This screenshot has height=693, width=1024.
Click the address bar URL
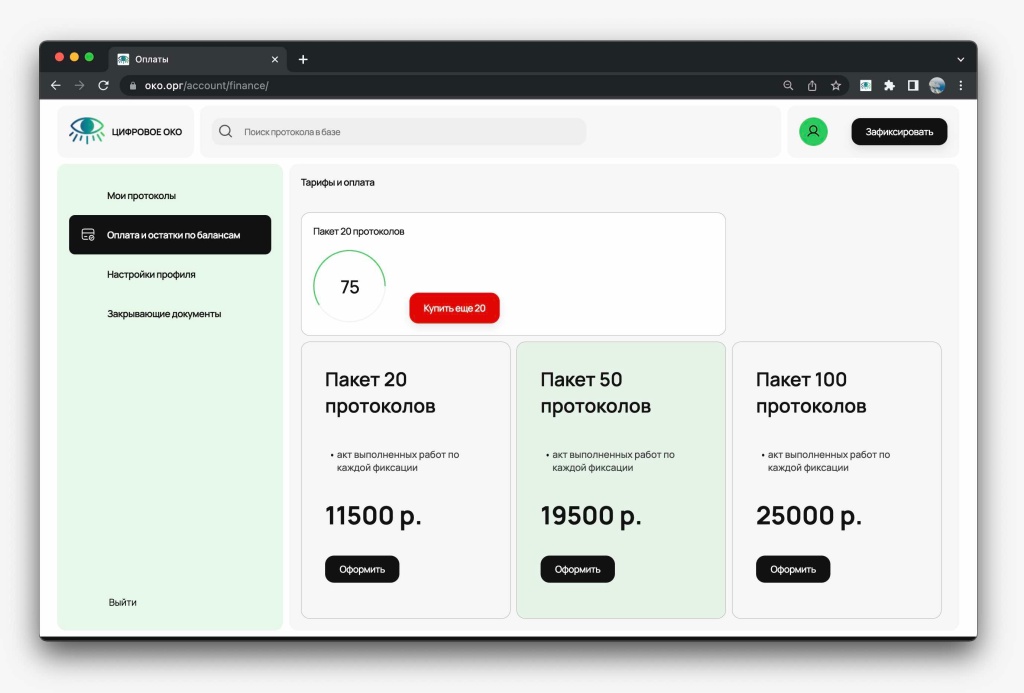(x=206, y=86)
